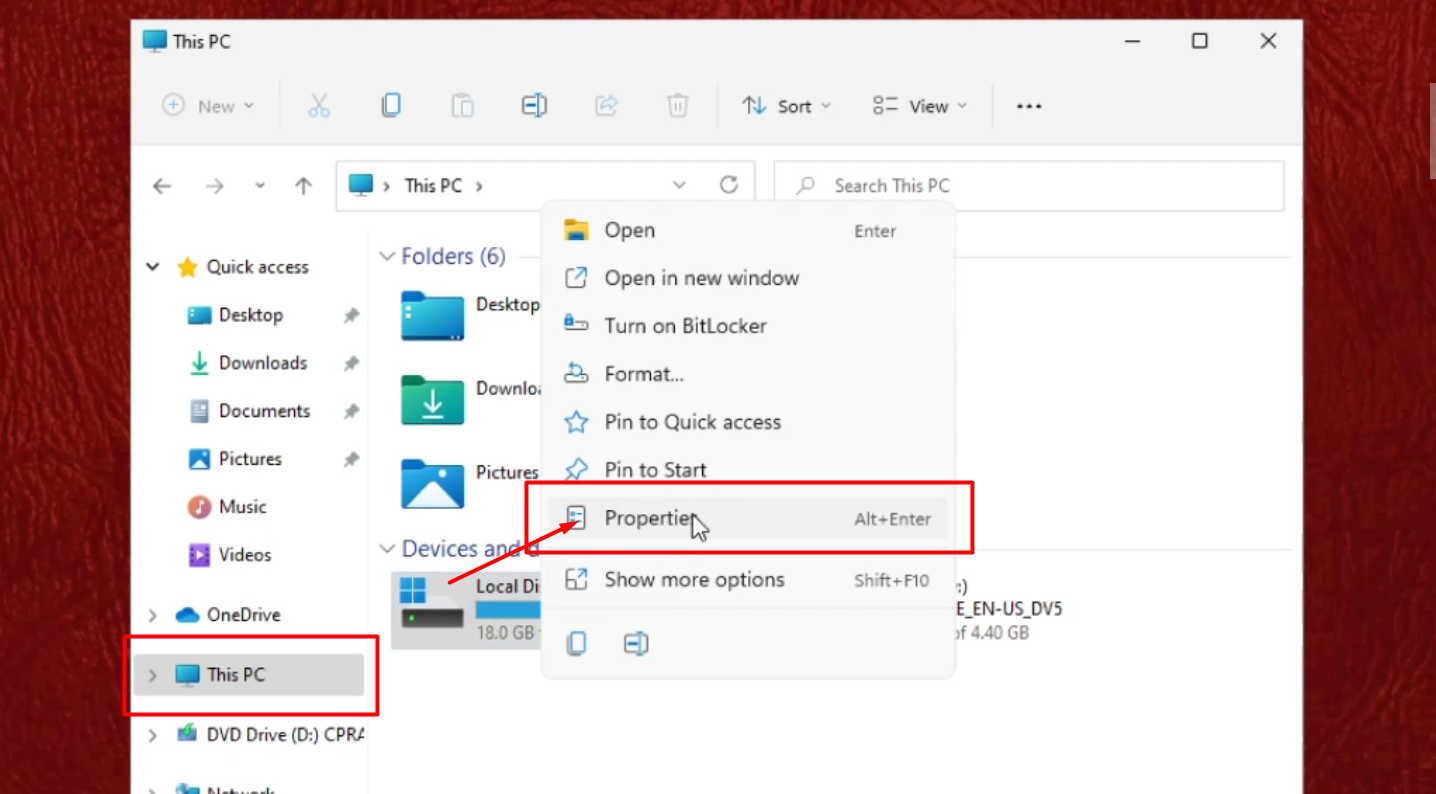Expand the This PC tree node

point(153,675)
